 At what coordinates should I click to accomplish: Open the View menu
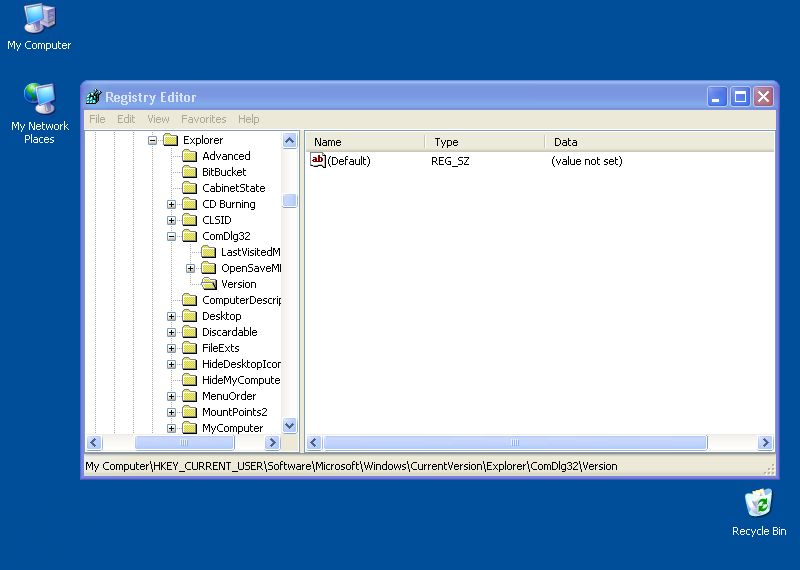click(158, 119)
